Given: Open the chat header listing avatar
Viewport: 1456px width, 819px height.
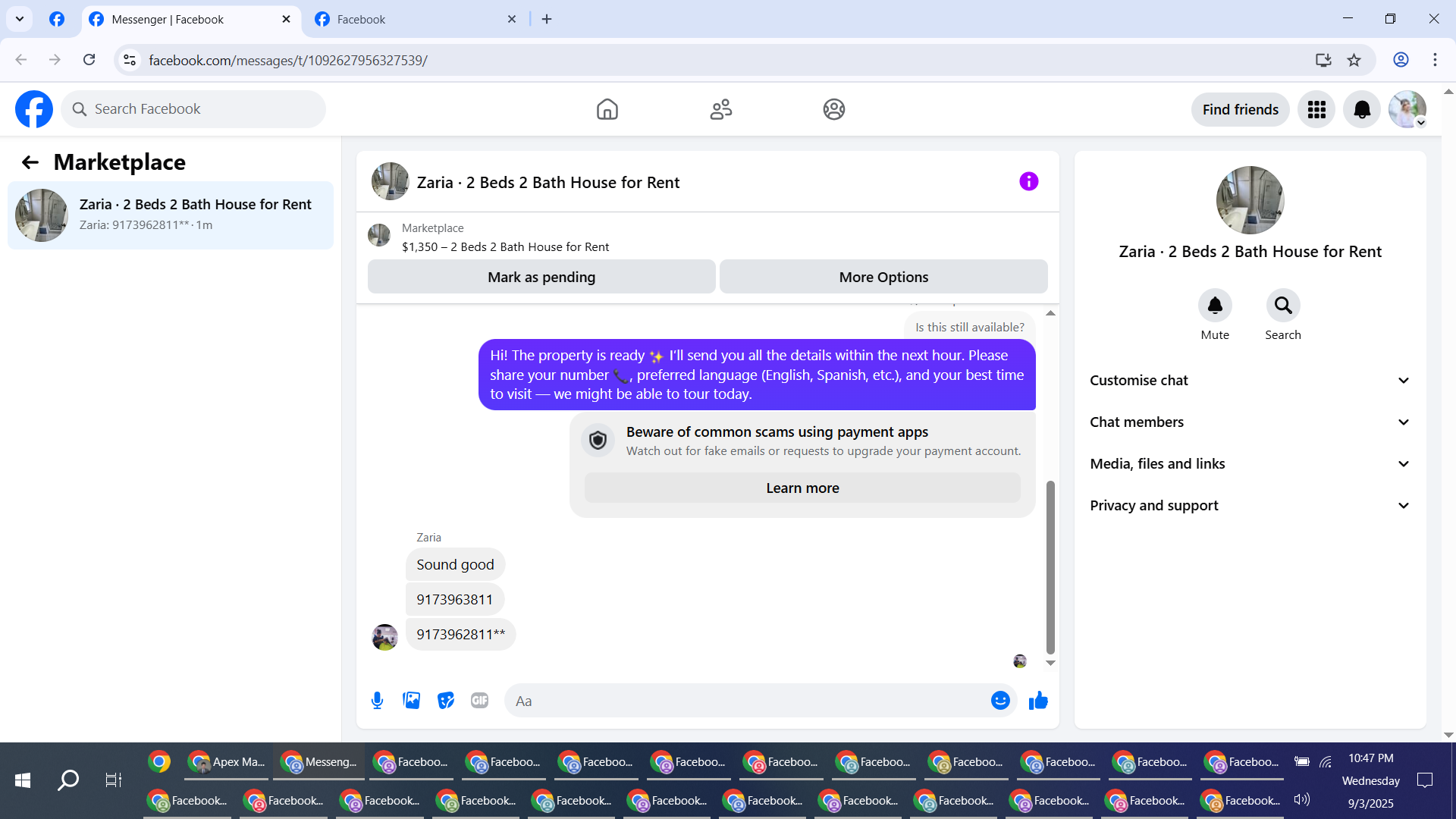Looking at the screenshot, I should 390,181.
